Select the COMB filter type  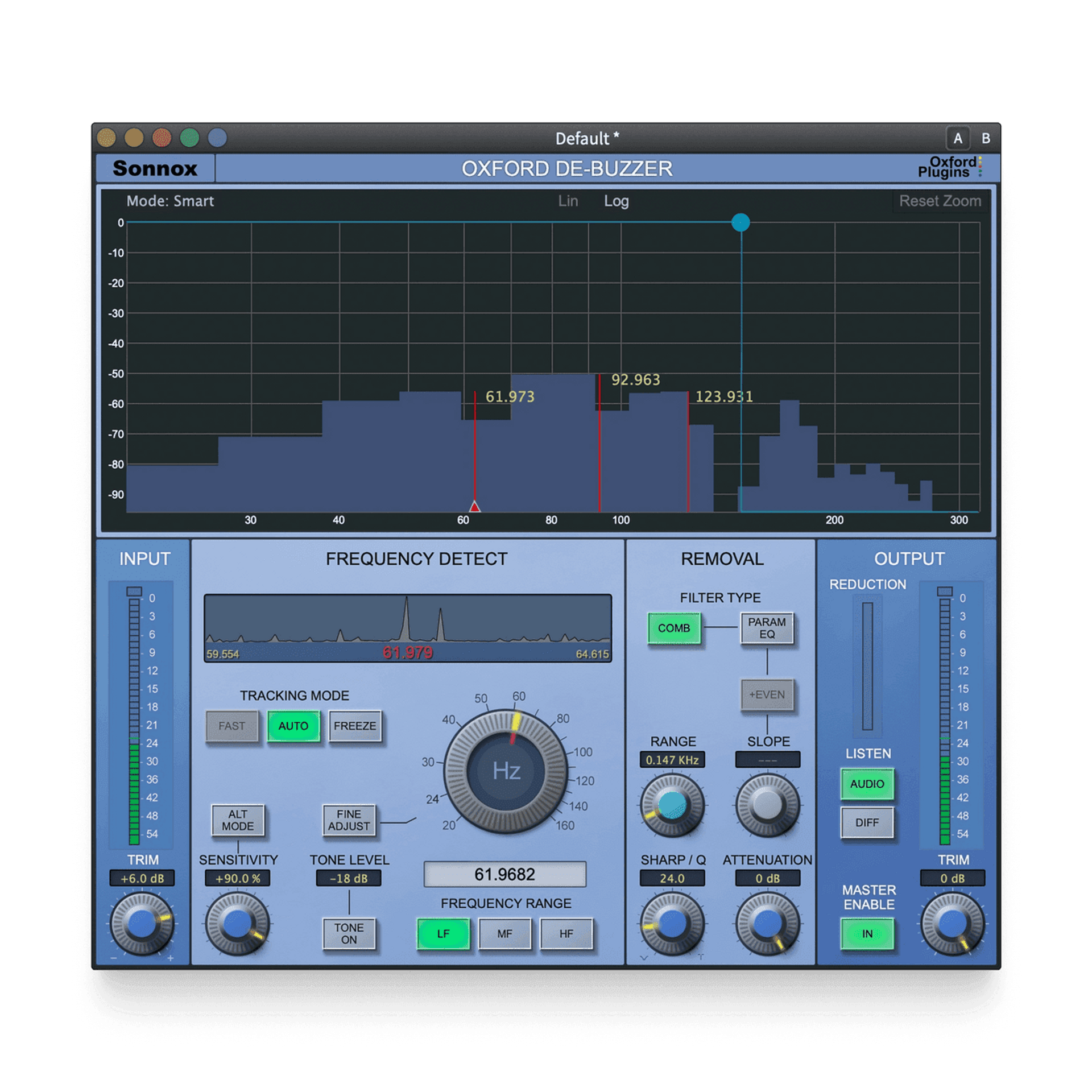point(674,628)
